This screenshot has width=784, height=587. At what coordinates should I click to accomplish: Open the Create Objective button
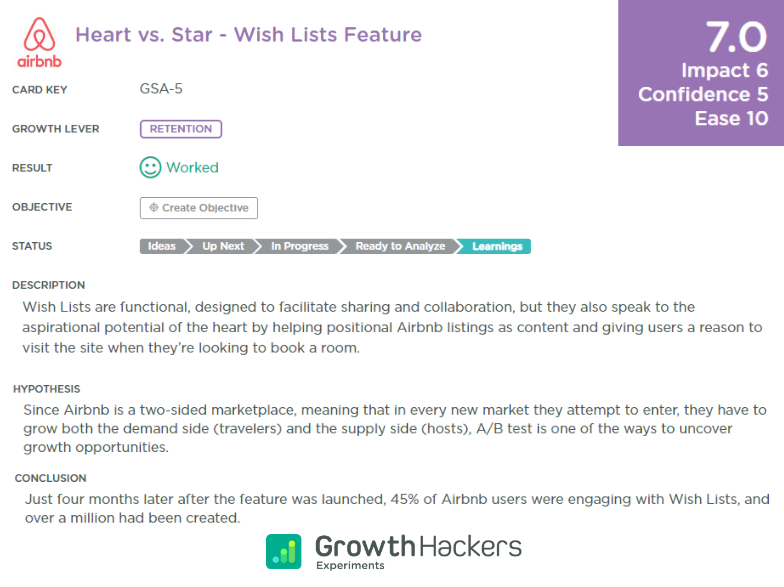[199, 208]
